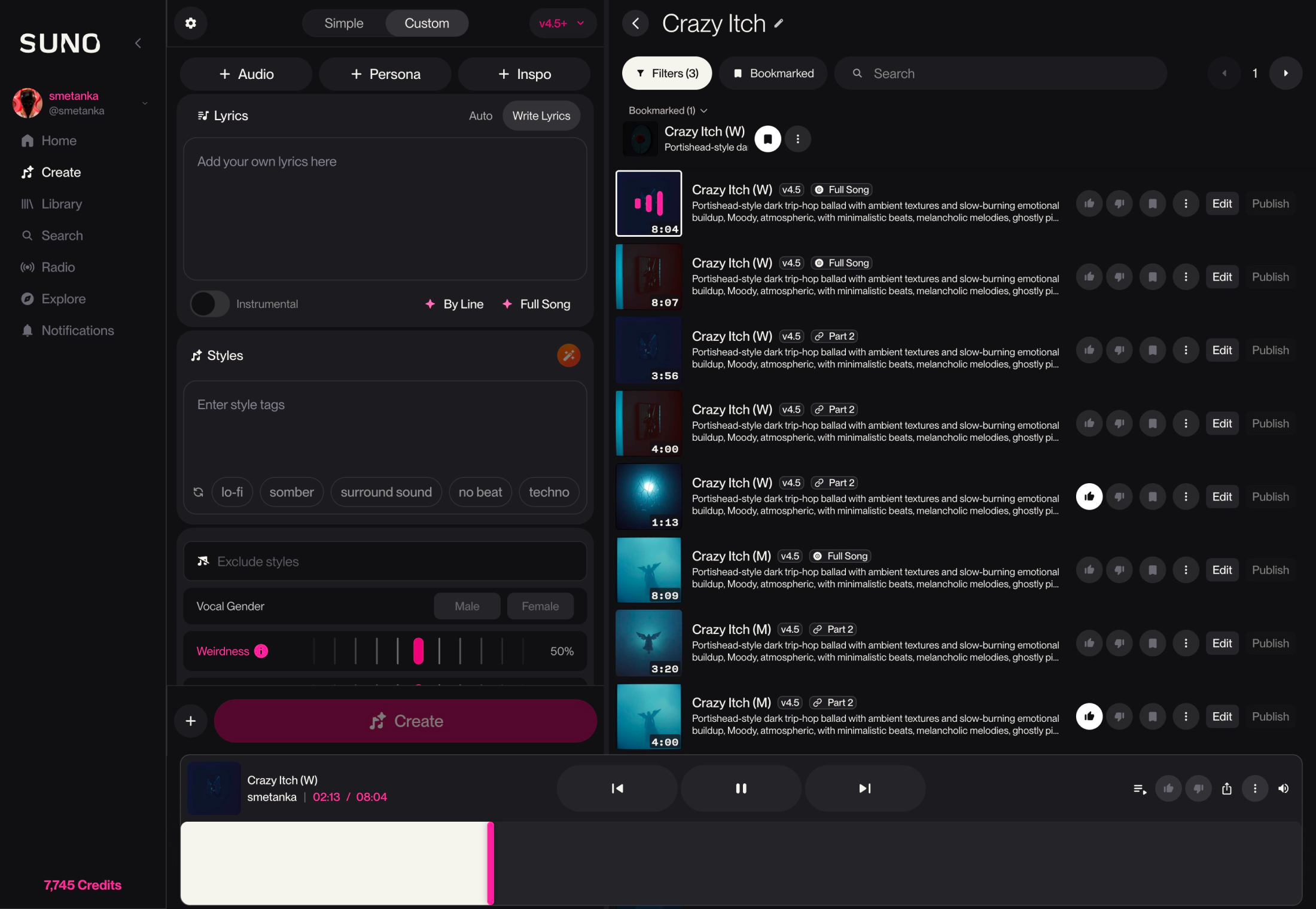
Task: Click the Filters (3) button
Action: click(x=666, y=73)
